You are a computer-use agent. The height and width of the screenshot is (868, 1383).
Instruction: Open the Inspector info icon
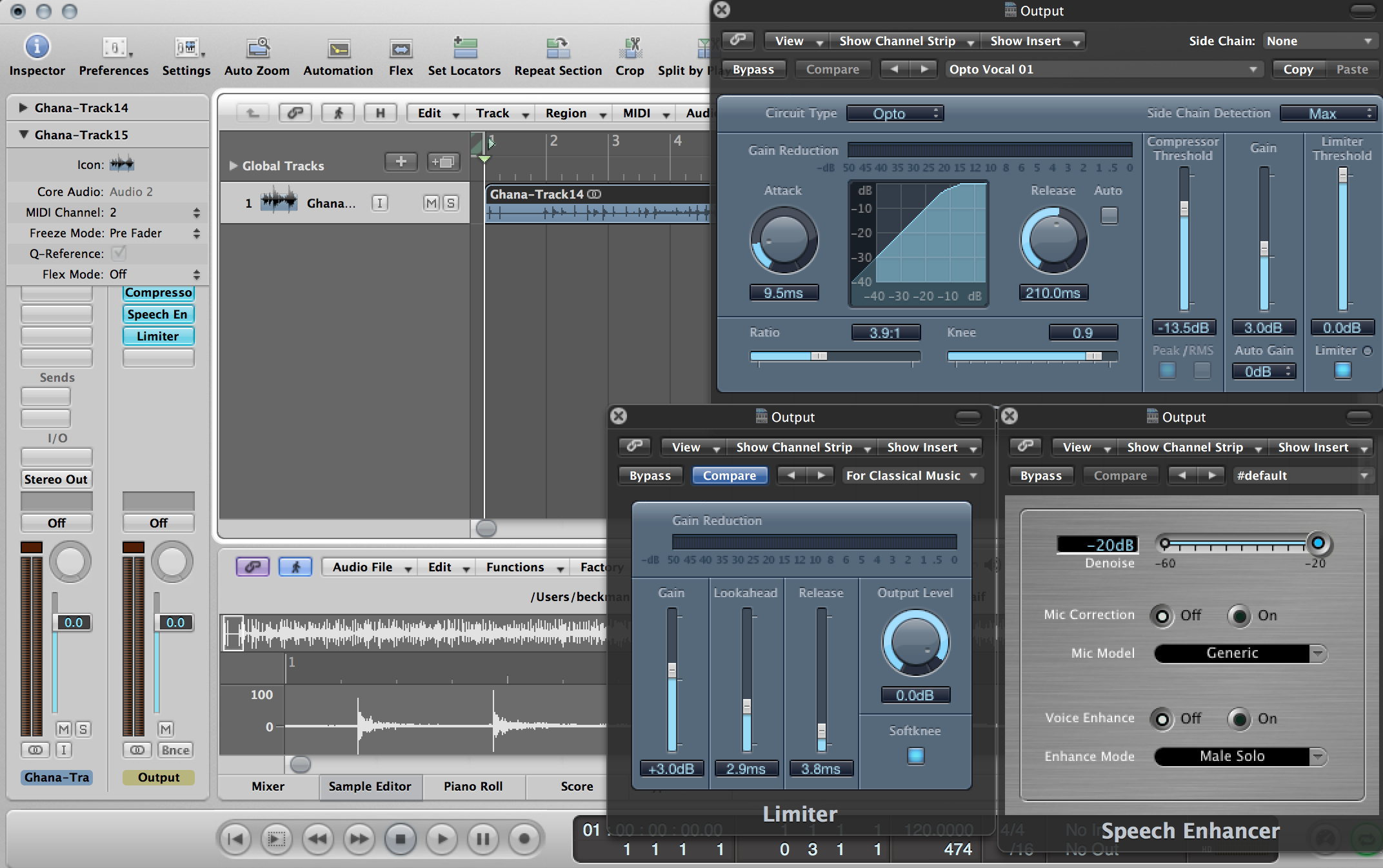(37, 47)
